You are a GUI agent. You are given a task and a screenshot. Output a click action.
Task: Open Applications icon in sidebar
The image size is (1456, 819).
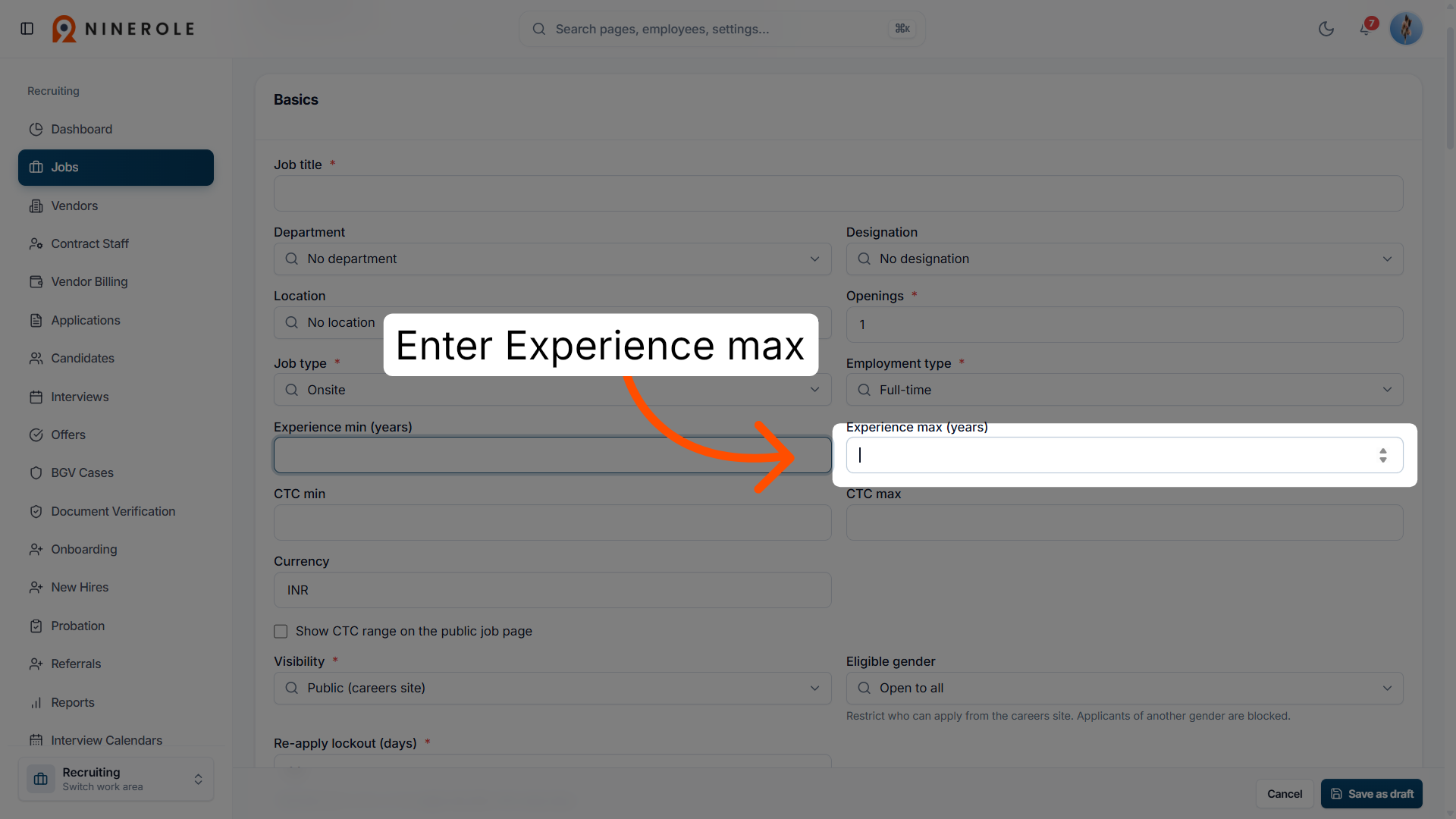(x=36, y=320)
